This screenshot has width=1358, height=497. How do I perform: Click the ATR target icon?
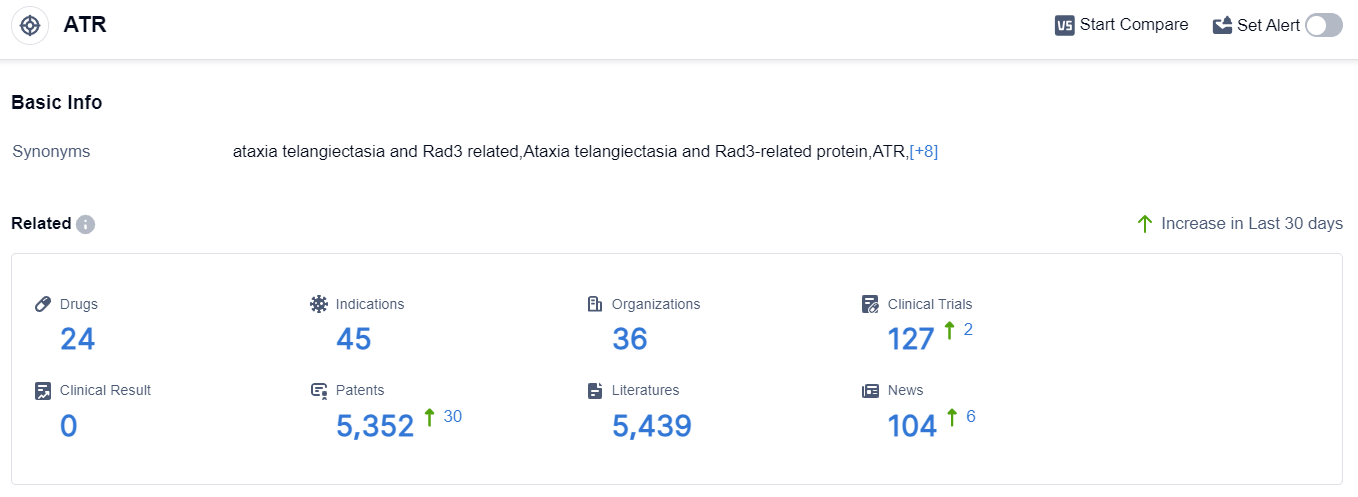coord(30,25)
